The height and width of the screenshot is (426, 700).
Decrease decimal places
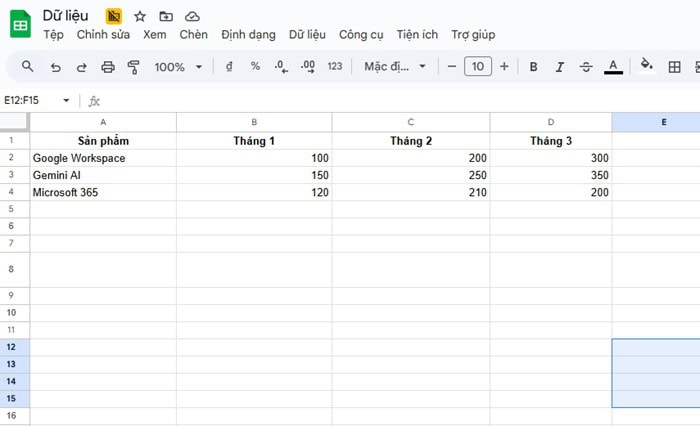(281, 67)
